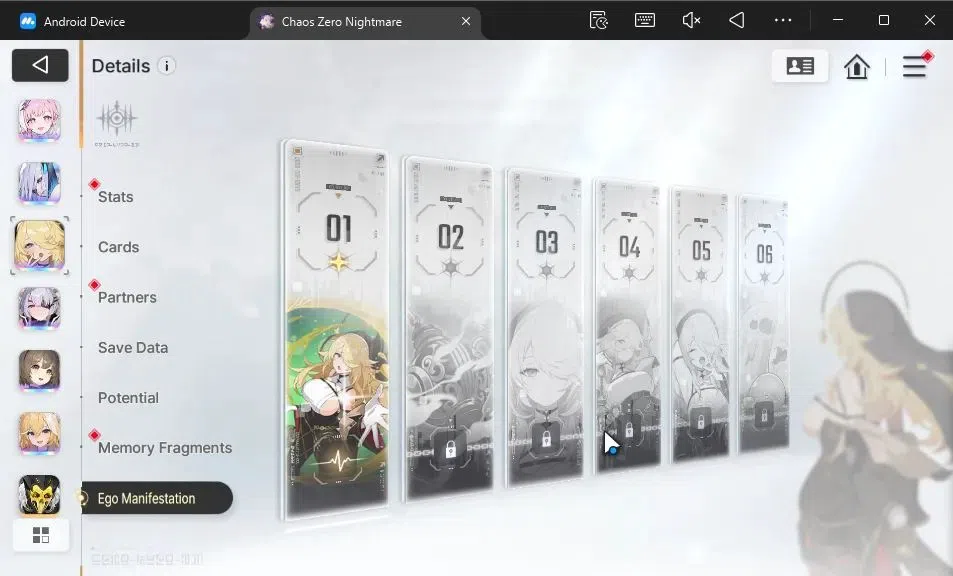The height and width of the screenshot is (576, 953).
Task: Open the hamburger main menu
Action: pos(915,66)
